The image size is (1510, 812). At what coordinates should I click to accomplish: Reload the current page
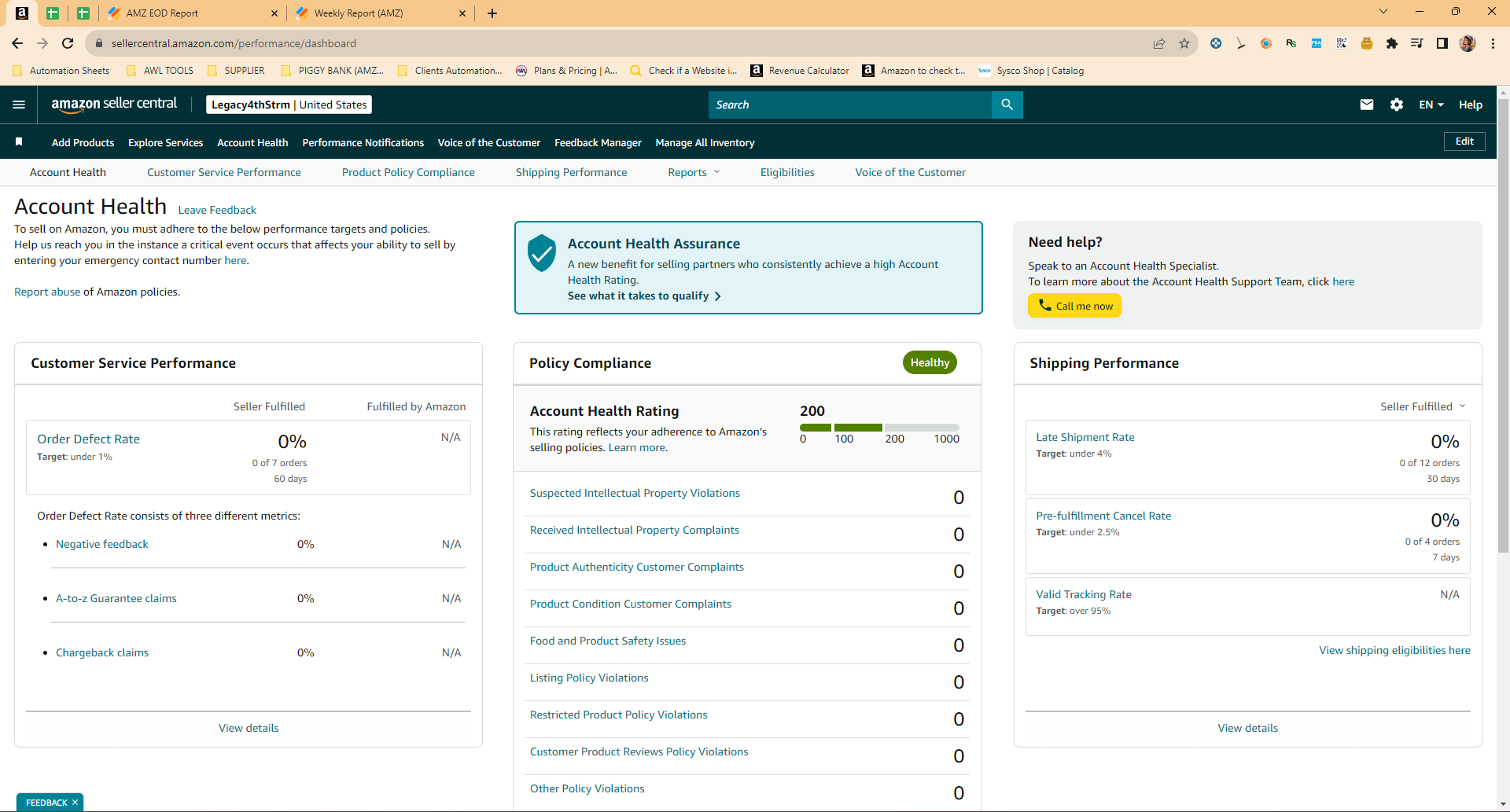point(68,43)
